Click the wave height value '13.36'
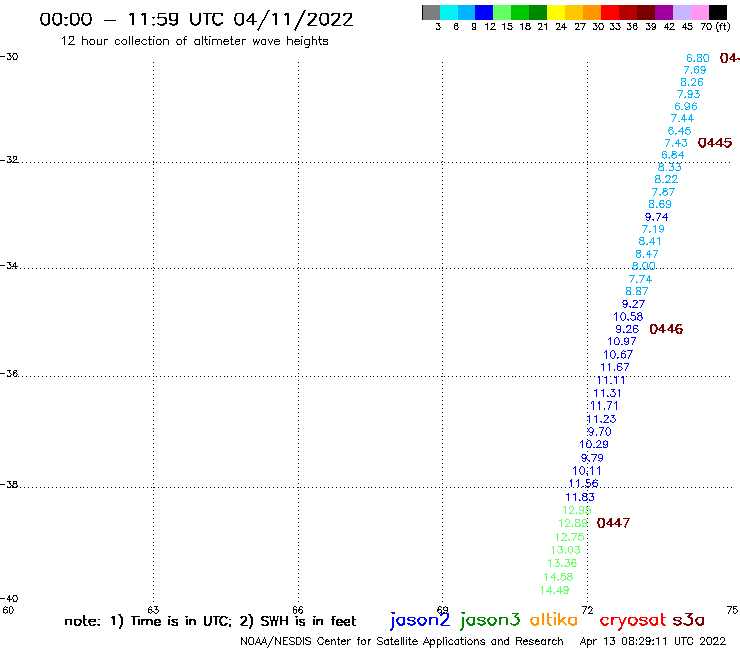This screenshot has height=650, width=740. pyautogui.click(x=562, y=563)
